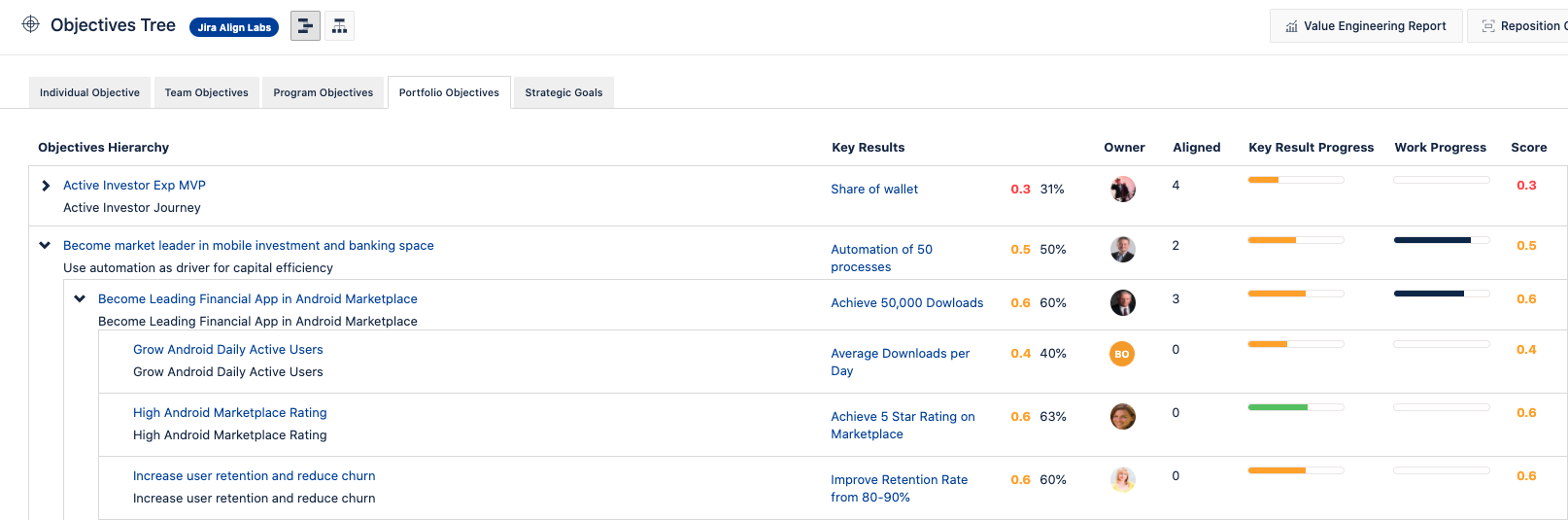Click the Score column header

click(x=1528, y=147)
